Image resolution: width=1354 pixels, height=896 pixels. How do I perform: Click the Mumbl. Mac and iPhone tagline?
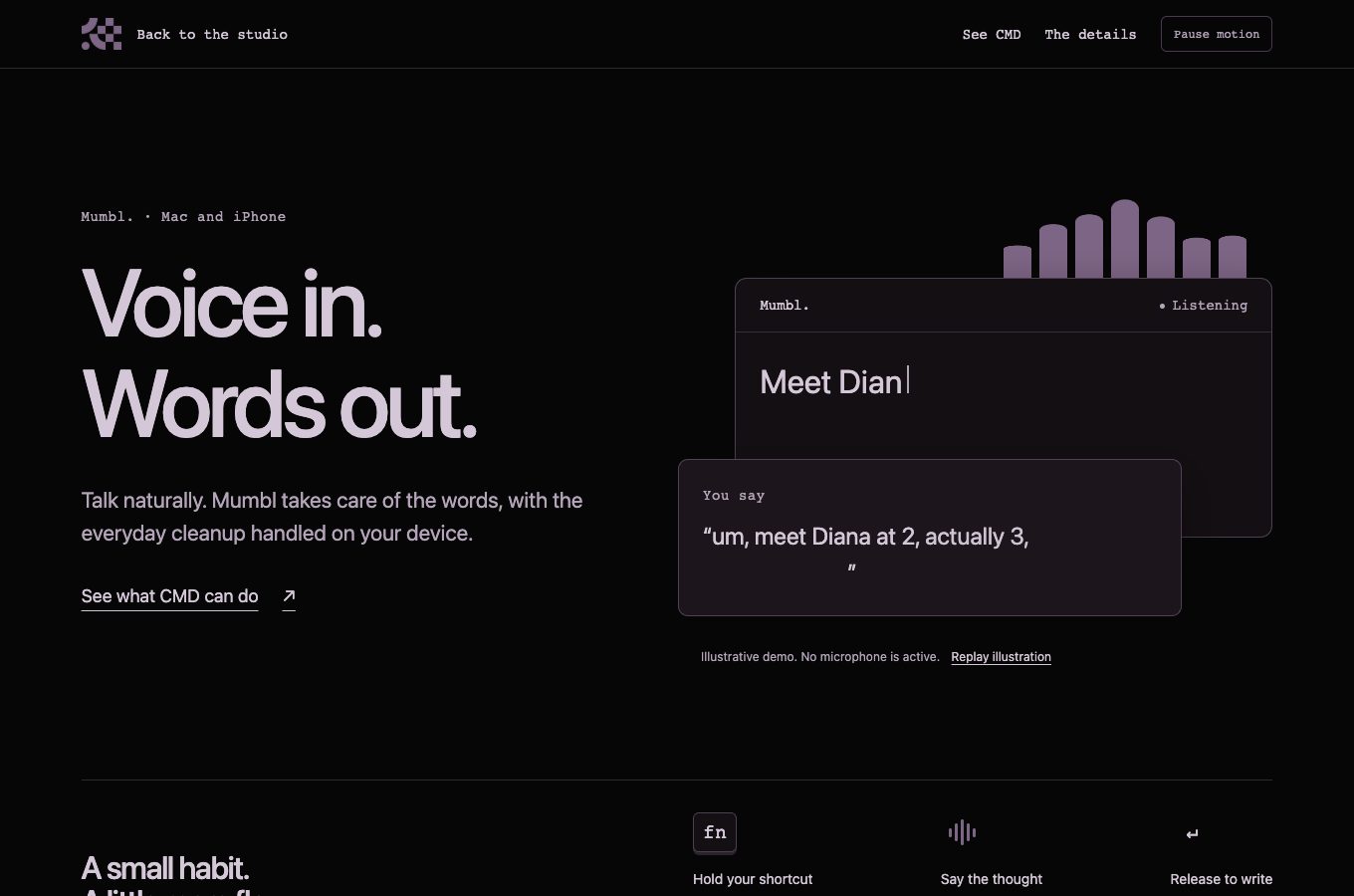click(x=183, y=217)
